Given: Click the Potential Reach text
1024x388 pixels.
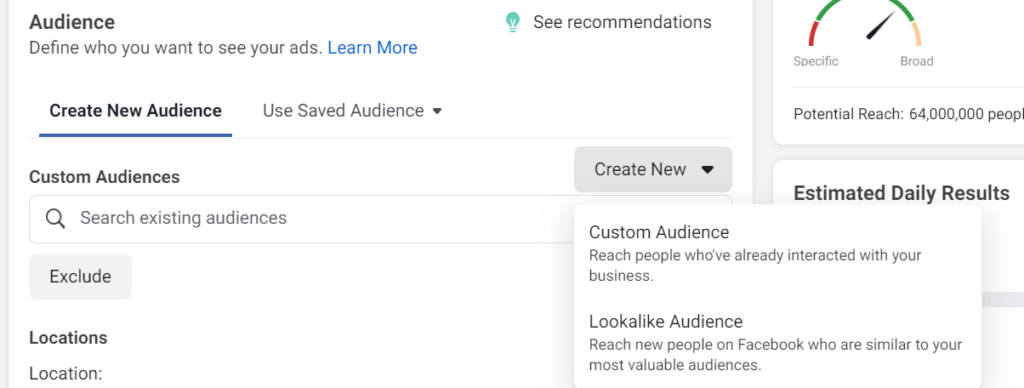Looking at the screenshot, I should pos(908,114).
